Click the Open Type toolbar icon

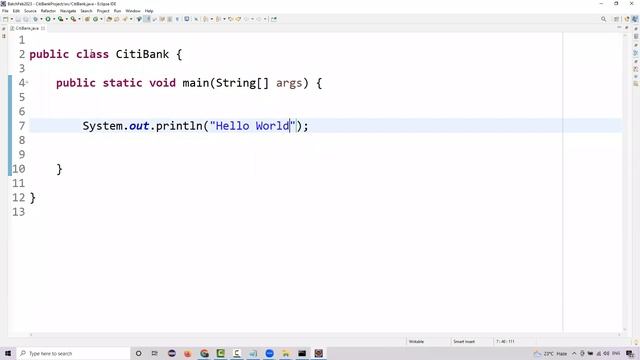(109, 19)
